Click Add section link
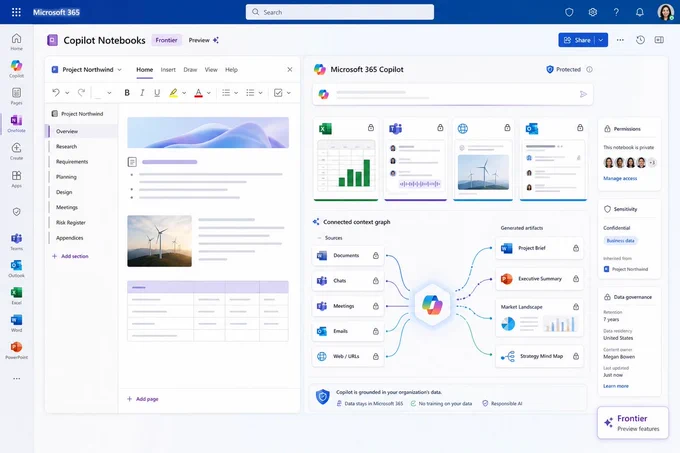The image size is (680, 453). click(70, 256)
